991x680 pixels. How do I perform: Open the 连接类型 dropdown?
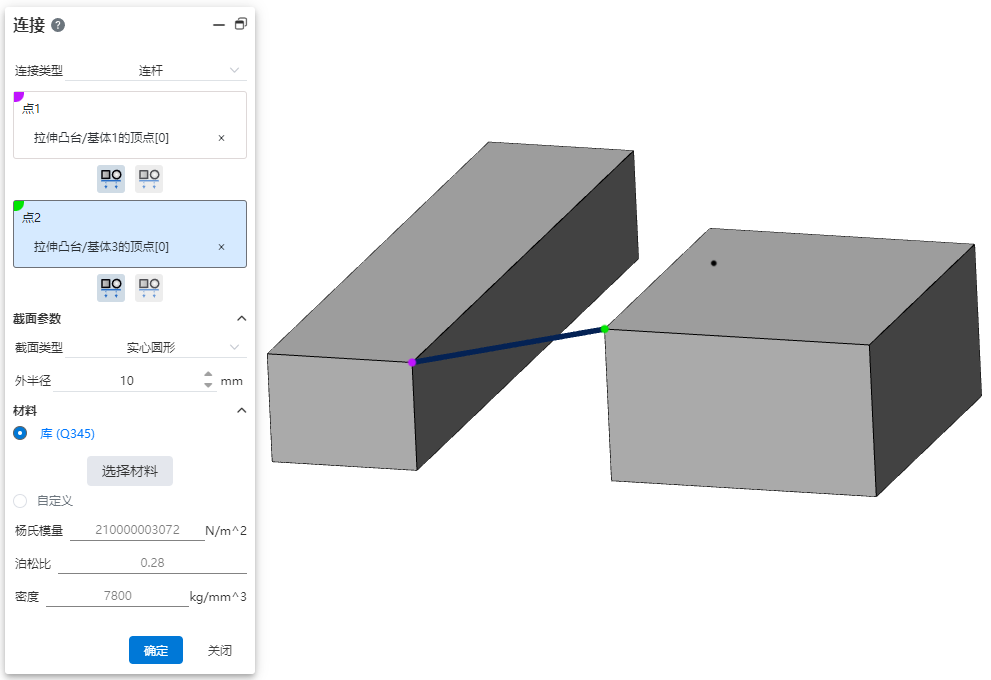coord(190,71)
